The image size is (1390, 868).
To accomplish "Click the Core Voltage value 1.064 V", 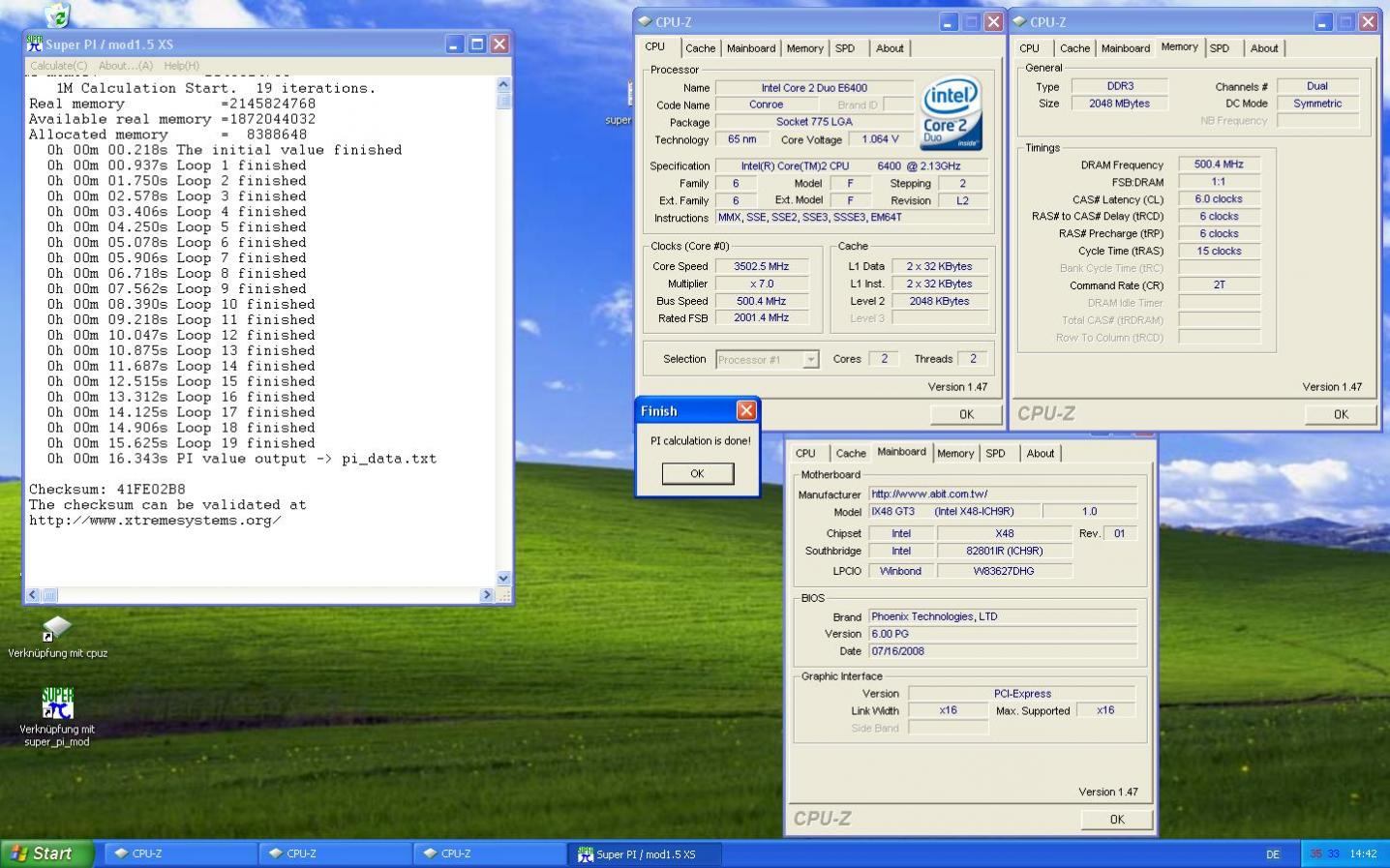I will 880,139.
